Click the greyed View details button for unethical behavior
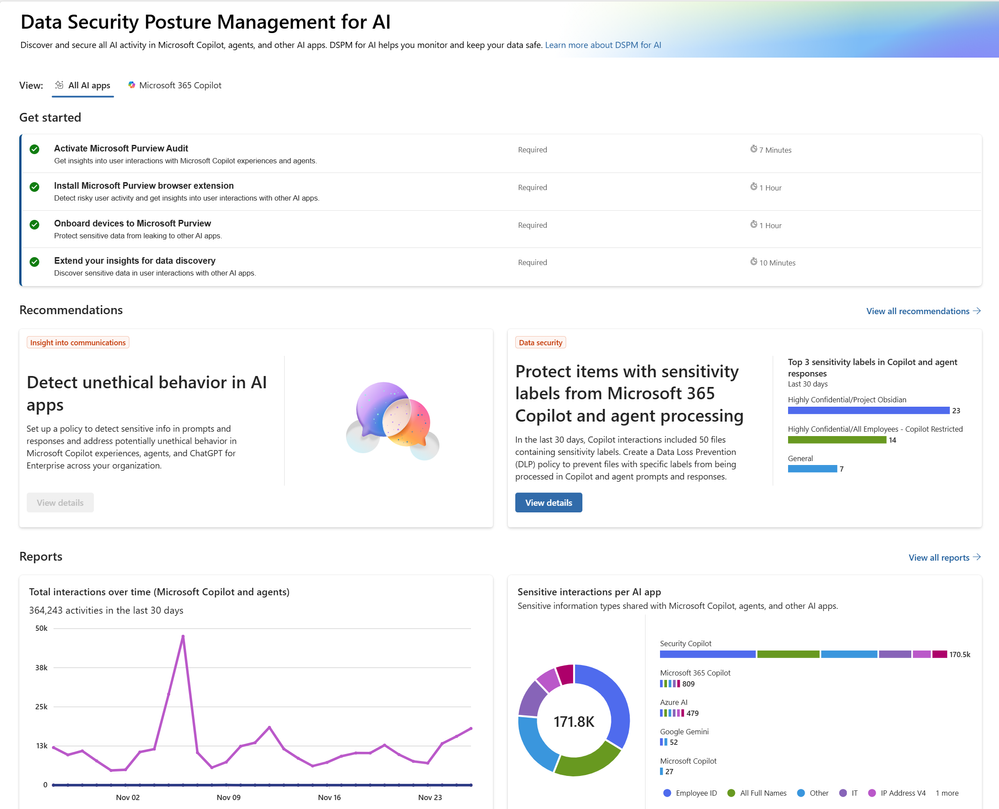Screen dimensions: 999x809 [60, 503]
